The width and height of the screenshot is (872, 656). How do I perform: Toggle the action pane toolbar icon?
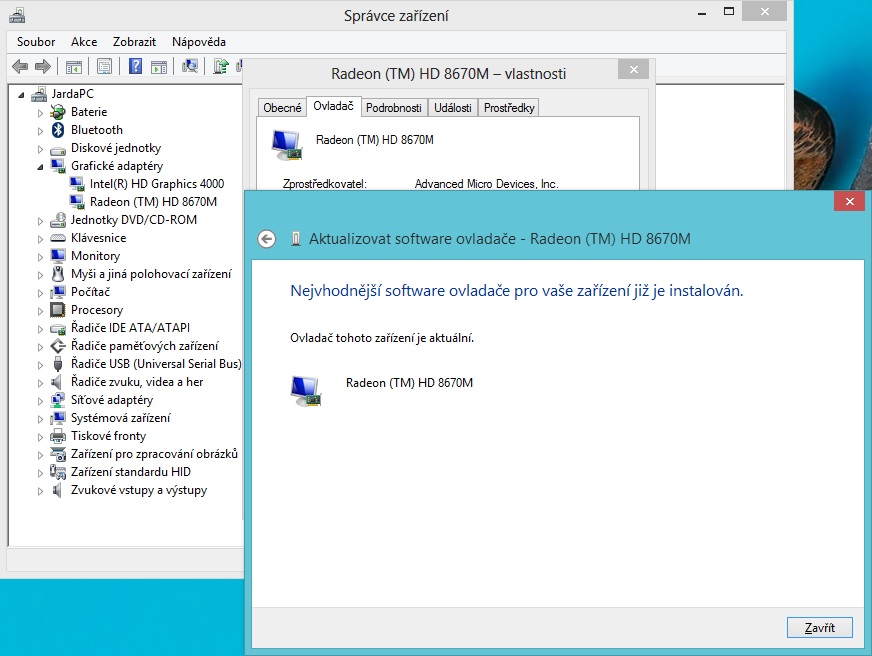tap(159, 67)
